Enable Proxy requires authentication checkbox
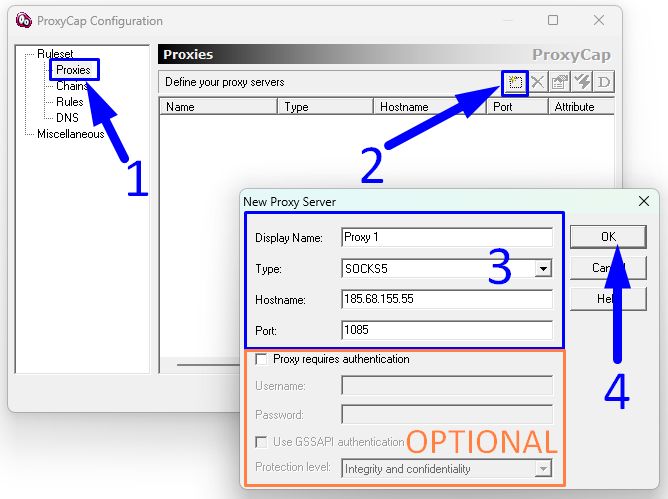 point(262,359)
